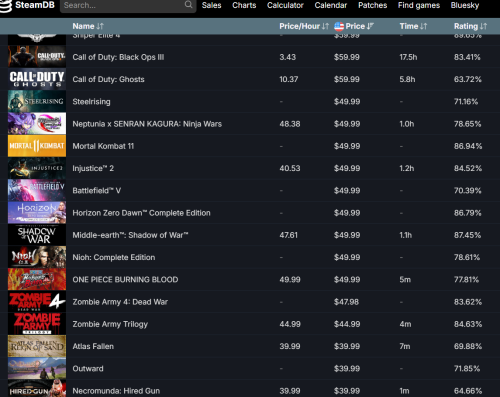
Task: Open Find games menu
Action: tap(419, 5)
